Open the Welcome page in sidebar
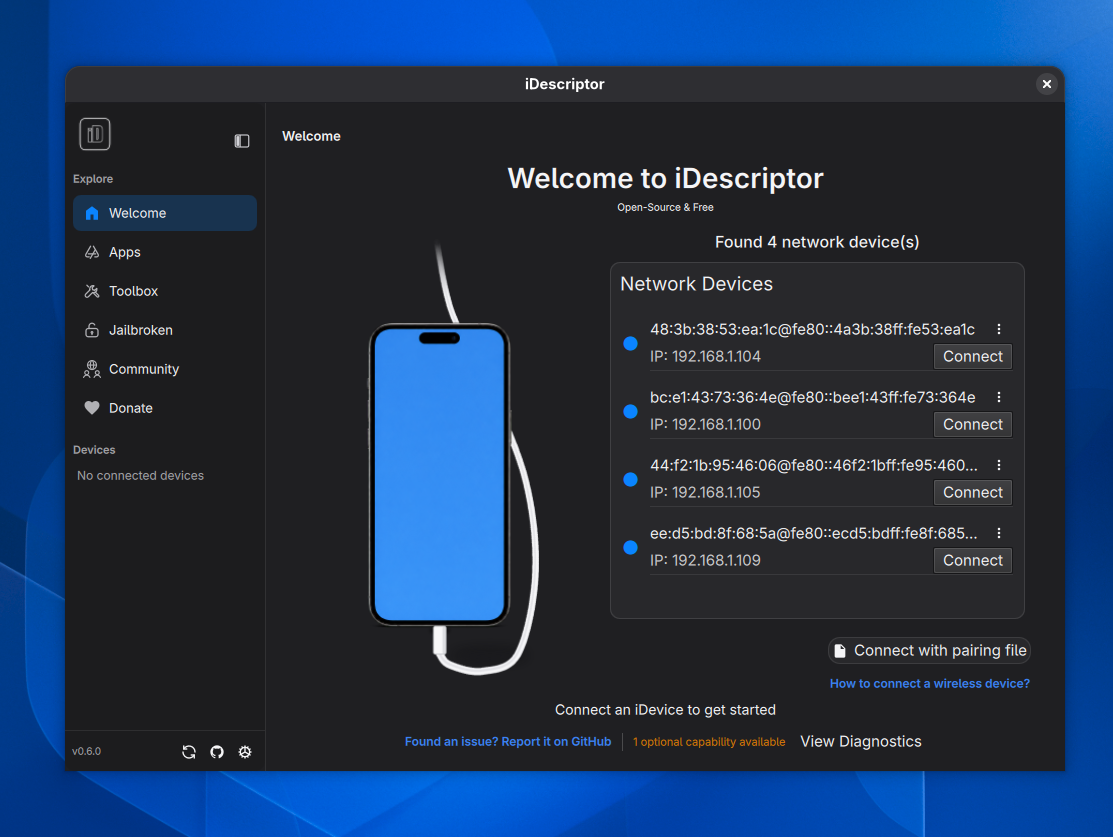Screen dimensions: 1113x837 [x=165, y=213]
